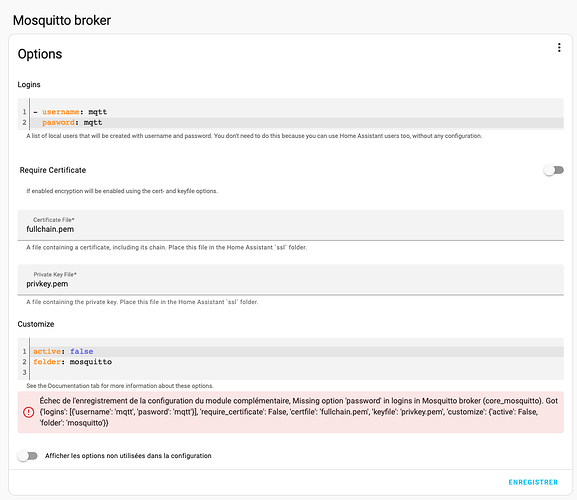
Task: Click the error message about missing password option
Action: [x=299, y=412]
